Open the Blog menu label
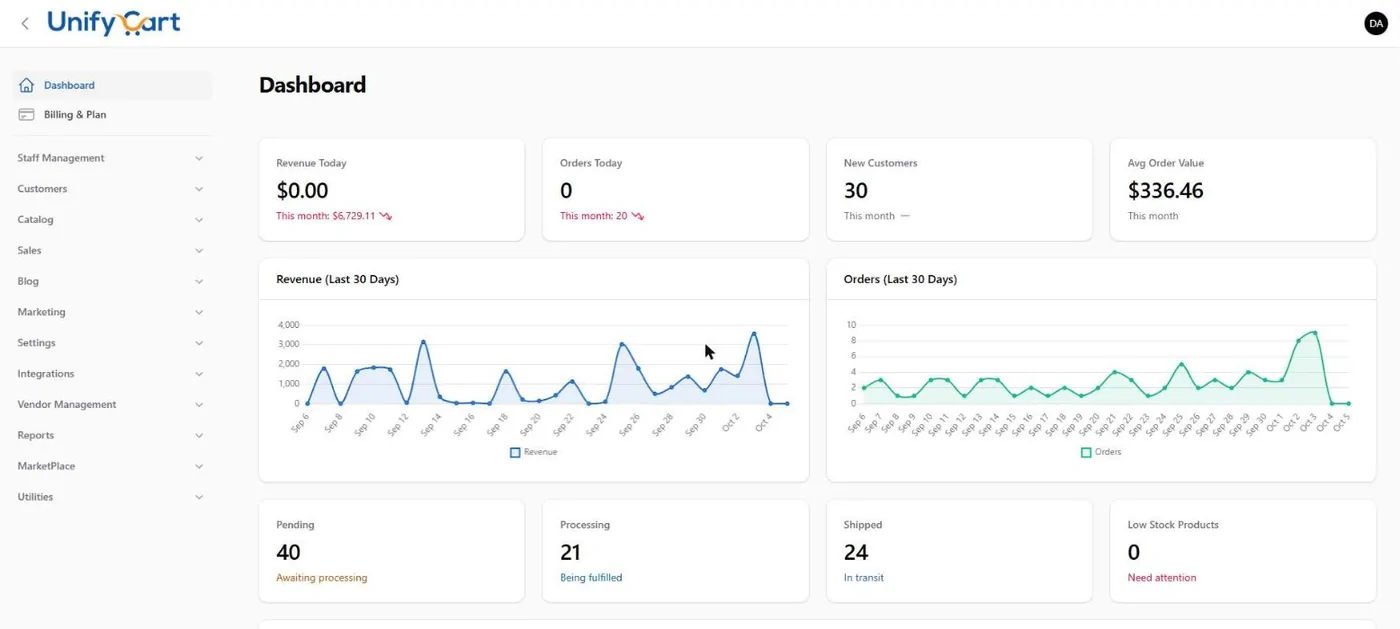The height and width of the screenshot is (629, 1400). [x=28, y=282]
